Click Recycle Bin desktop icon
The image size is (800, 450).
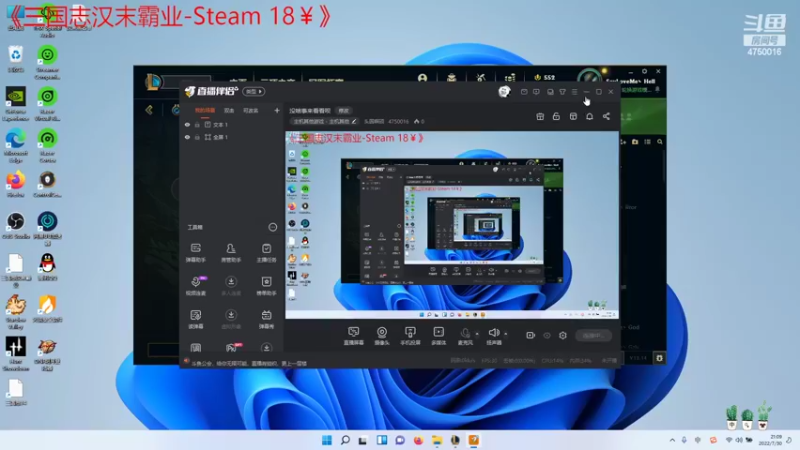pos(15,59)
